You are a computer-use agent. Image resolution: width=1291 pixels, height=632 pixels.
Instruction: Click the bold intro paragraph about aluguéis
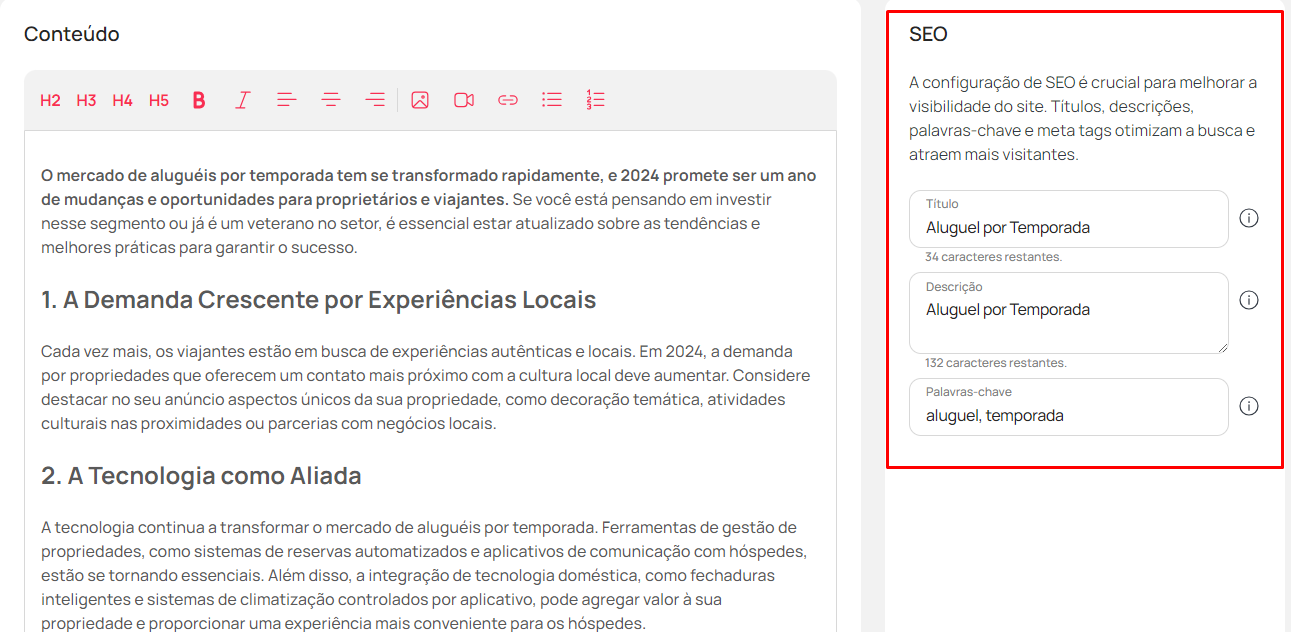point(428,188)
